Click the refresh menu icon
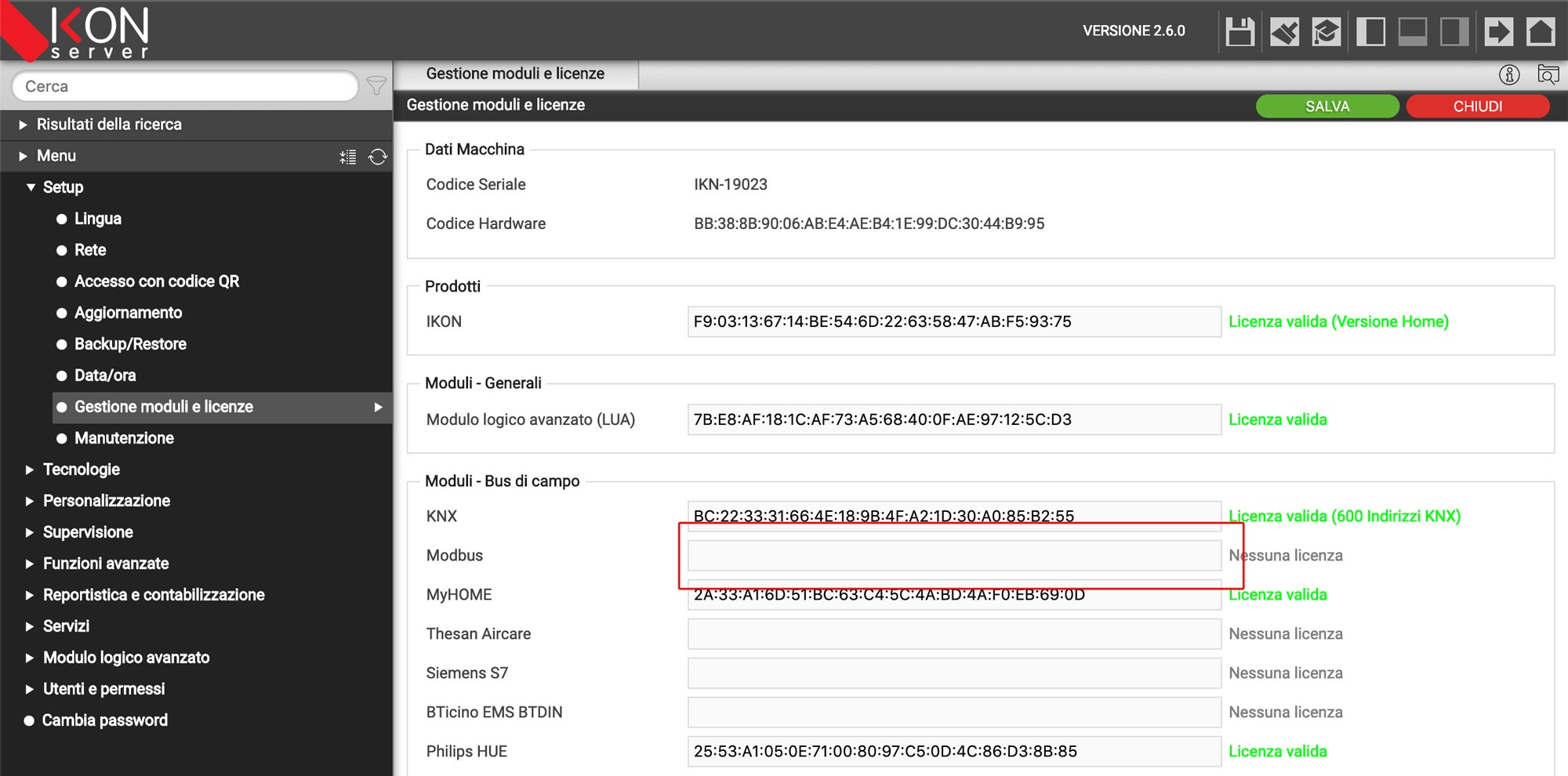The width and height of the screenshot is (1568, 776). click(378, 157)
